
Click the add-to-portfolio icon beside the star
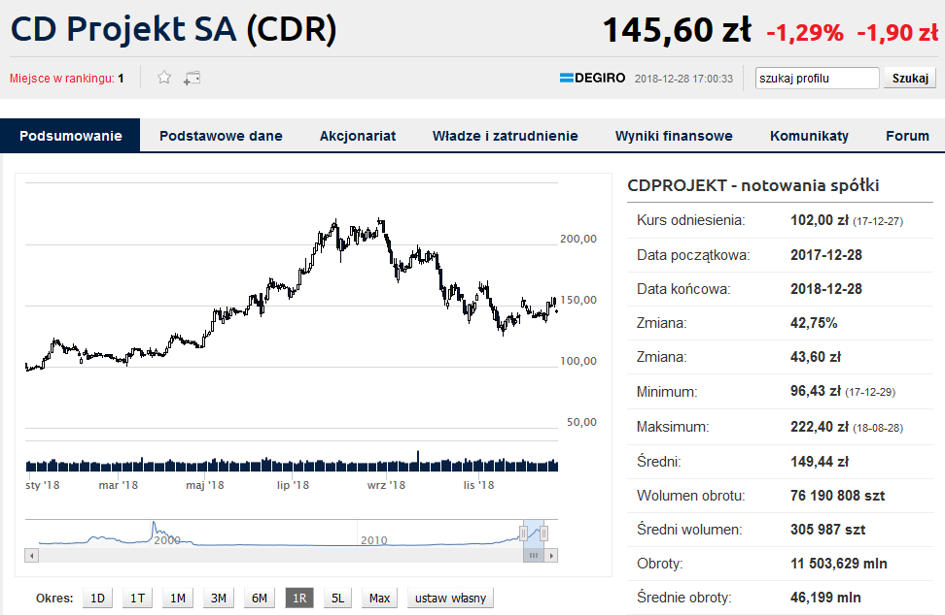pos(192,78)
